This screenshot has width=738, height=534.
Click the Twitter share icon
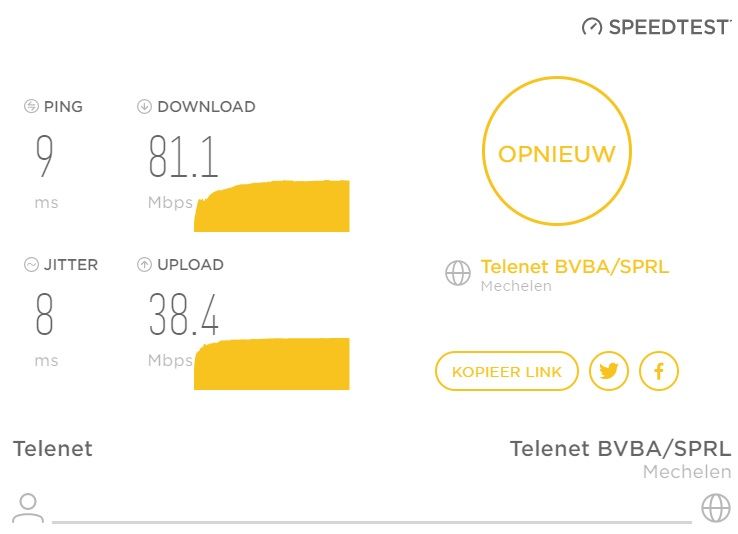coord(609,371)
